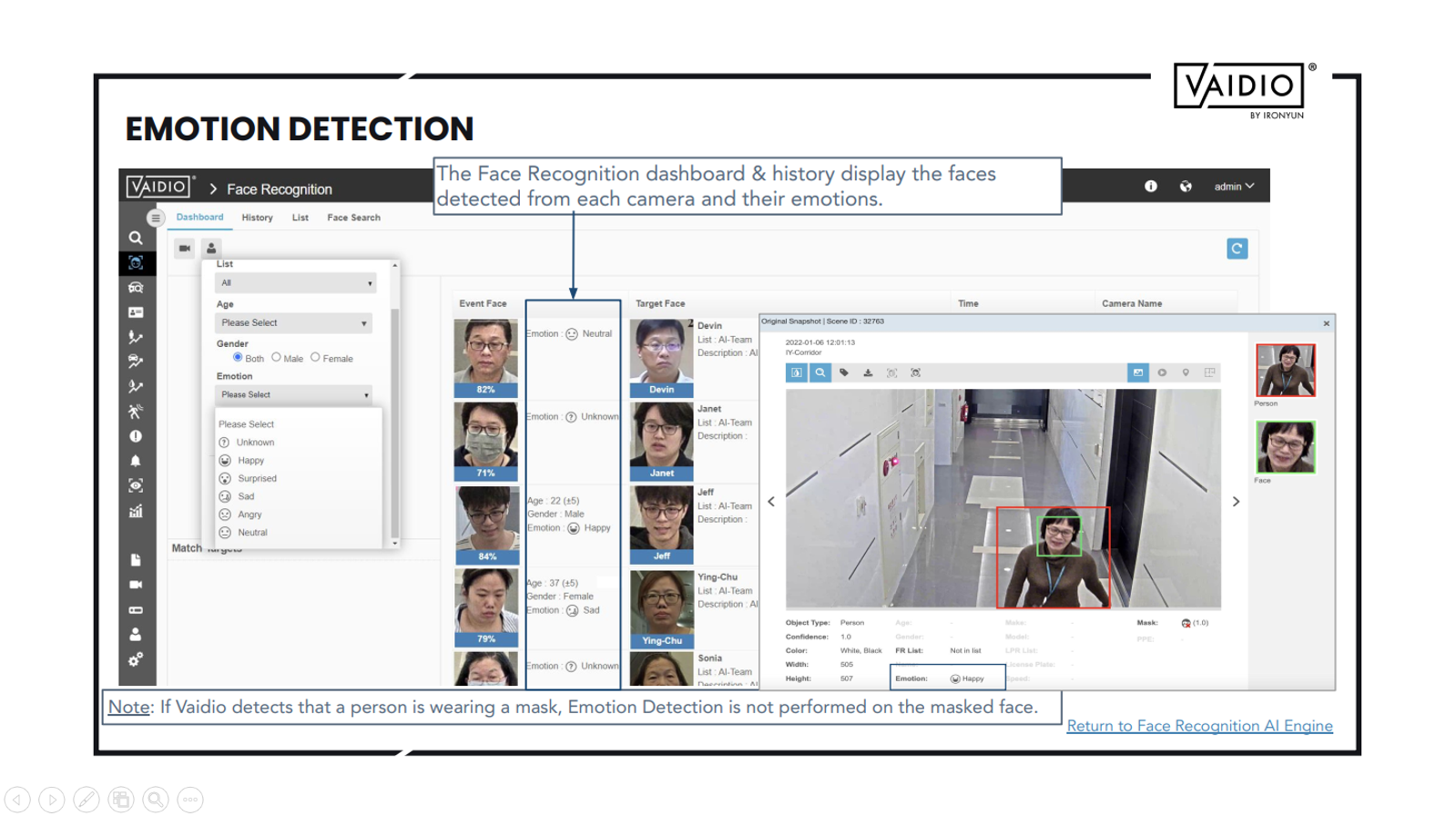Viewport: 1456px width, 816px height.
Task: Open the bell notifications sidebar icon
Action: 136,461
